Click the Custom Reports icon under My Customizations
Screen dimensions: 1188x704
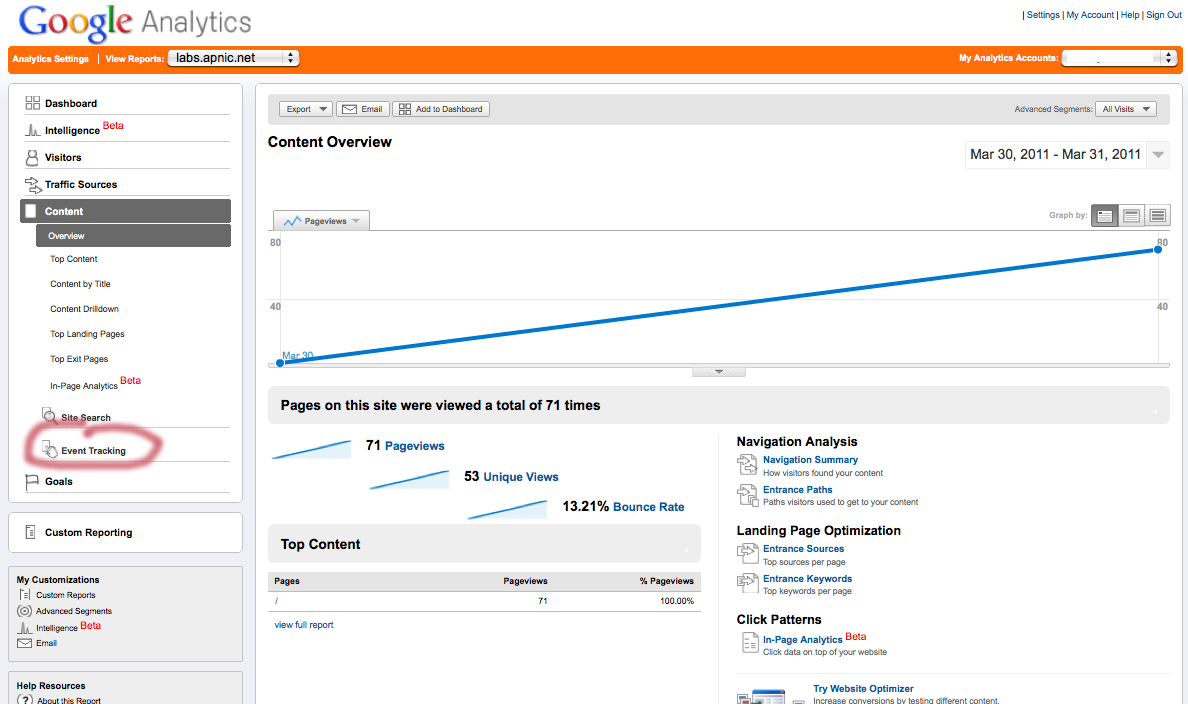(x=25, y=595)
